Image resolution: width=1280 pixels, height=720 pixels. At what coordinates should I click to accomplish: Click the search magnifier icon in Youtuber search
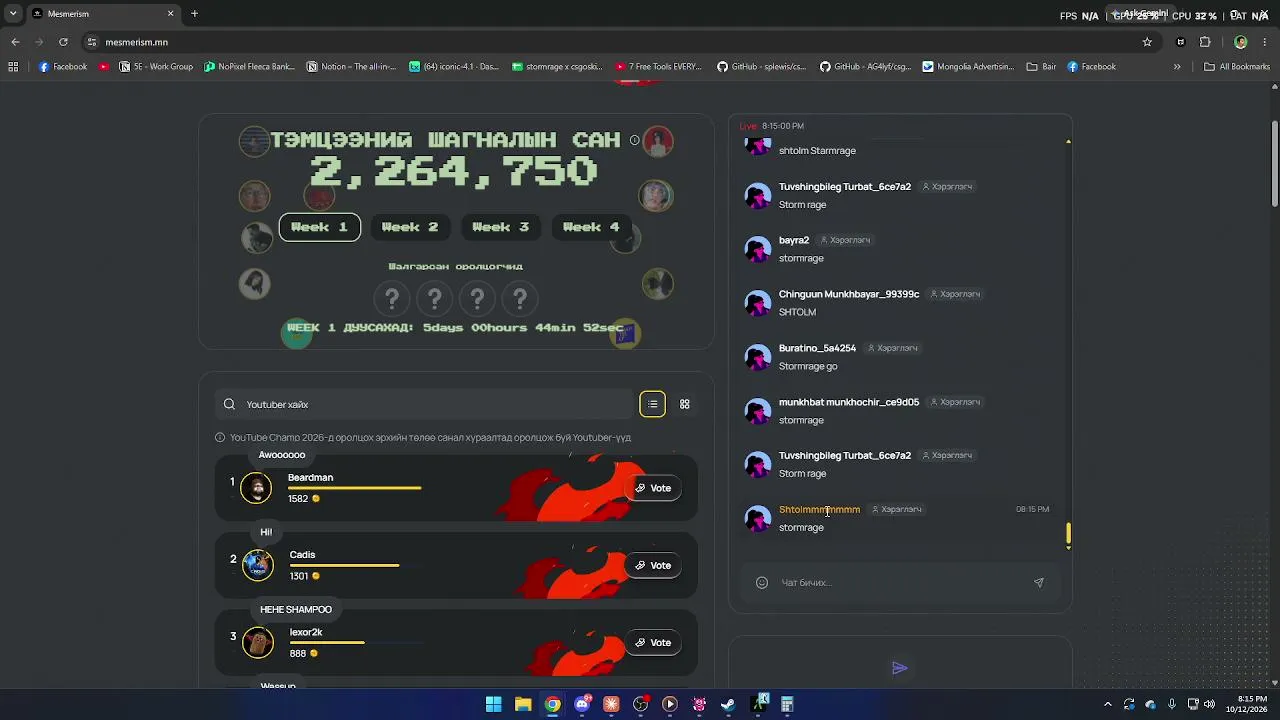point(229,404)
